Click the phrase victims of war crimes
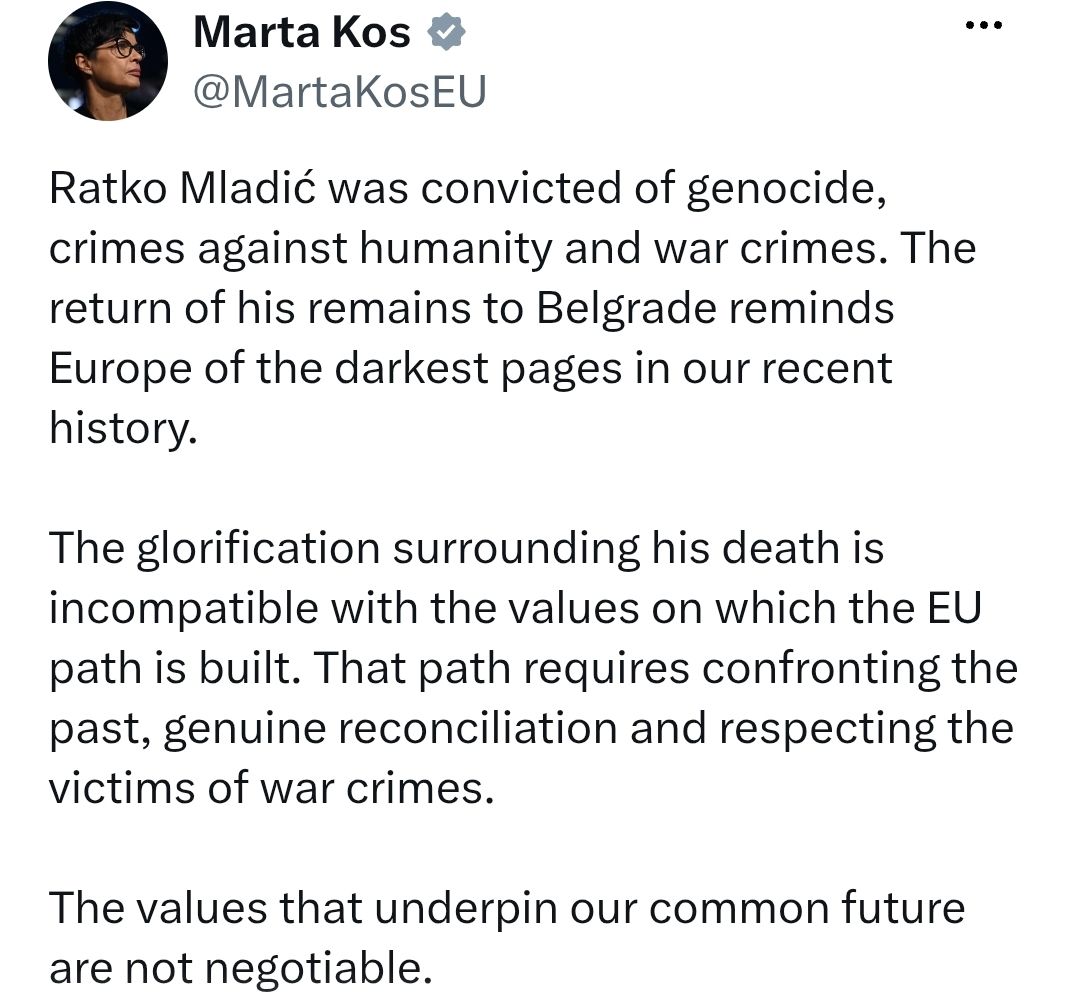 click(x=271, y=788)
